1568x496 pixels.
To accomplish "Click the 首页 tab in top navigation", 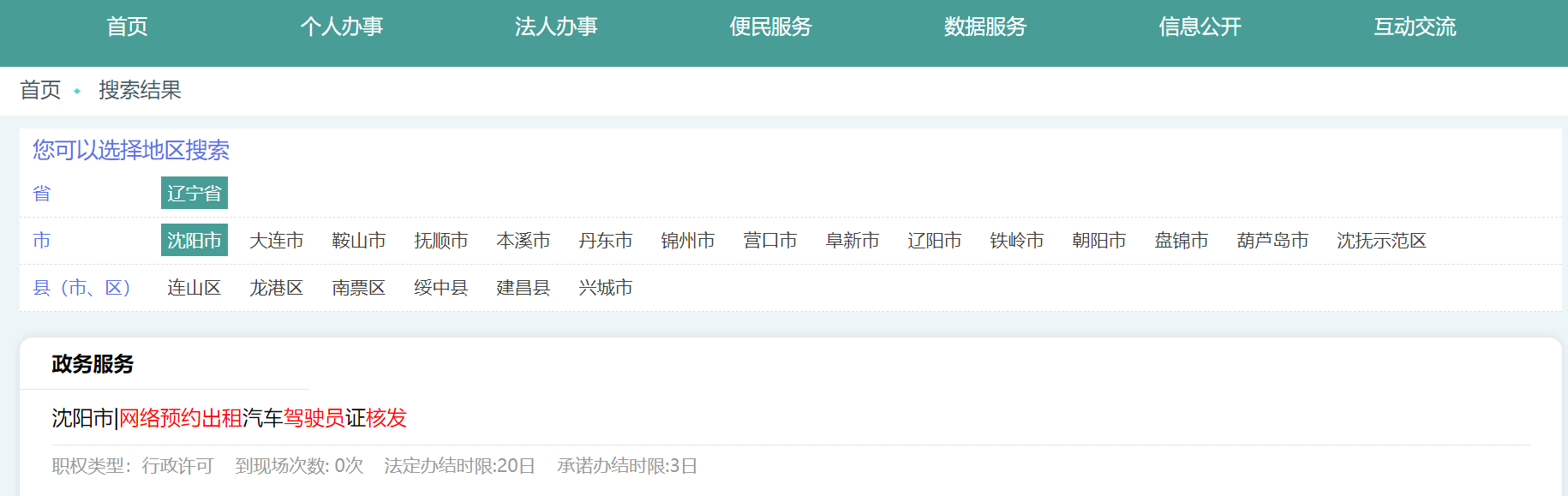I will tap(127, 27).
